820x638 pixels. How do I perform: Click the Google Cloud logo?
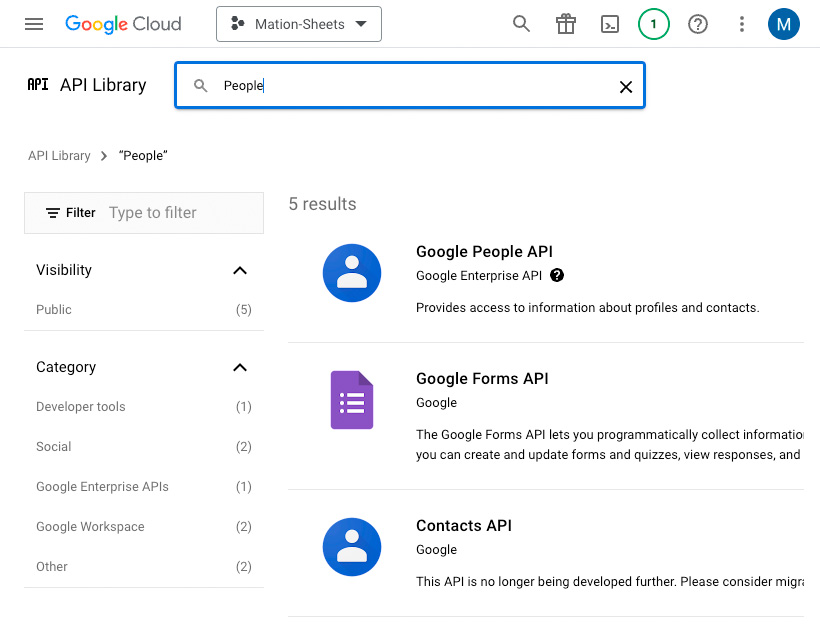(x=123, y=24)
